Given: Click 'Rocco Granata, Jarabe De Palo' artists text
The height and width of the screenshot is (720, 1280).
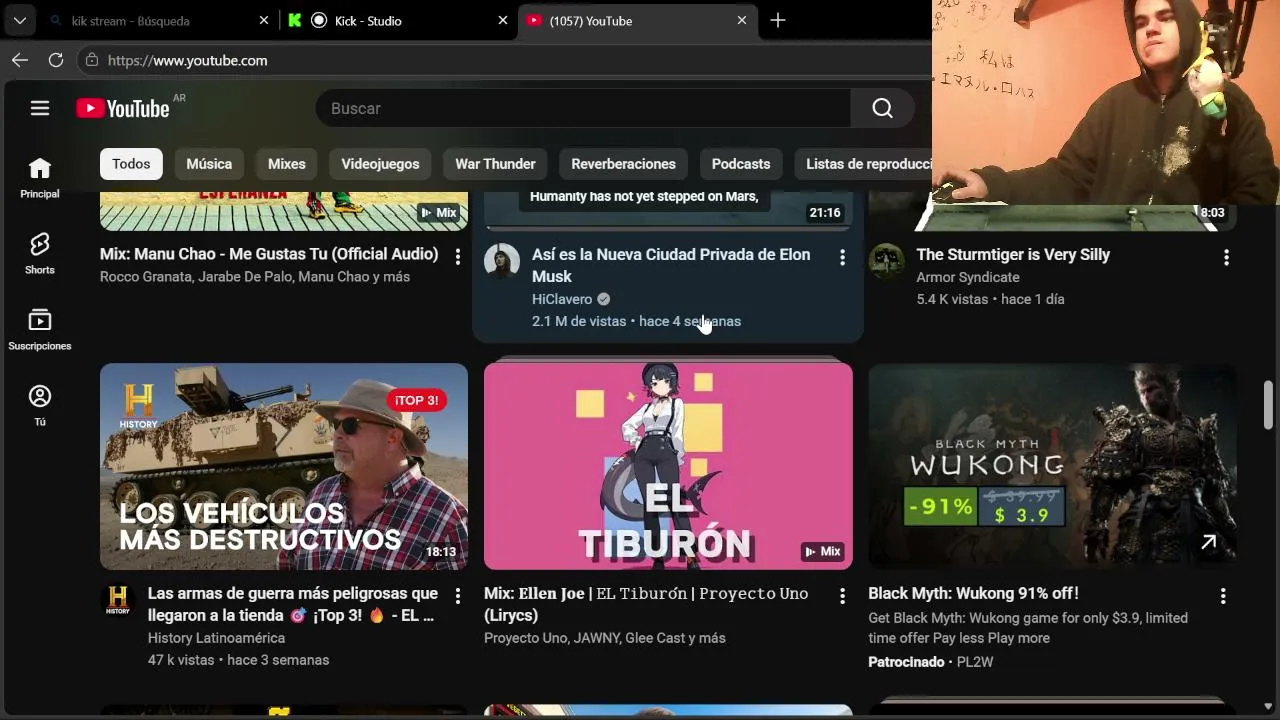Looking at the screenshot, I should point(255,277).
